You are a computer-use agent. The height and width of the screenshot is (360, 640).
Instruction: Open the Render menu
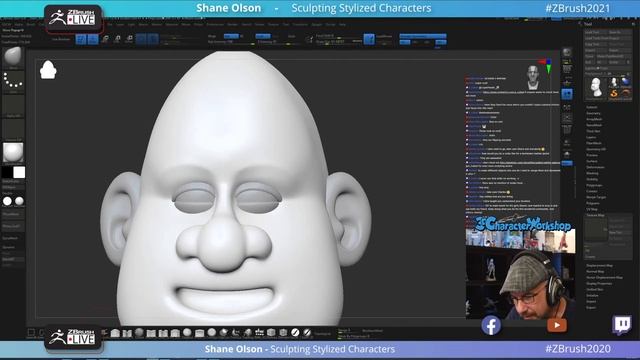pos(232,24)
